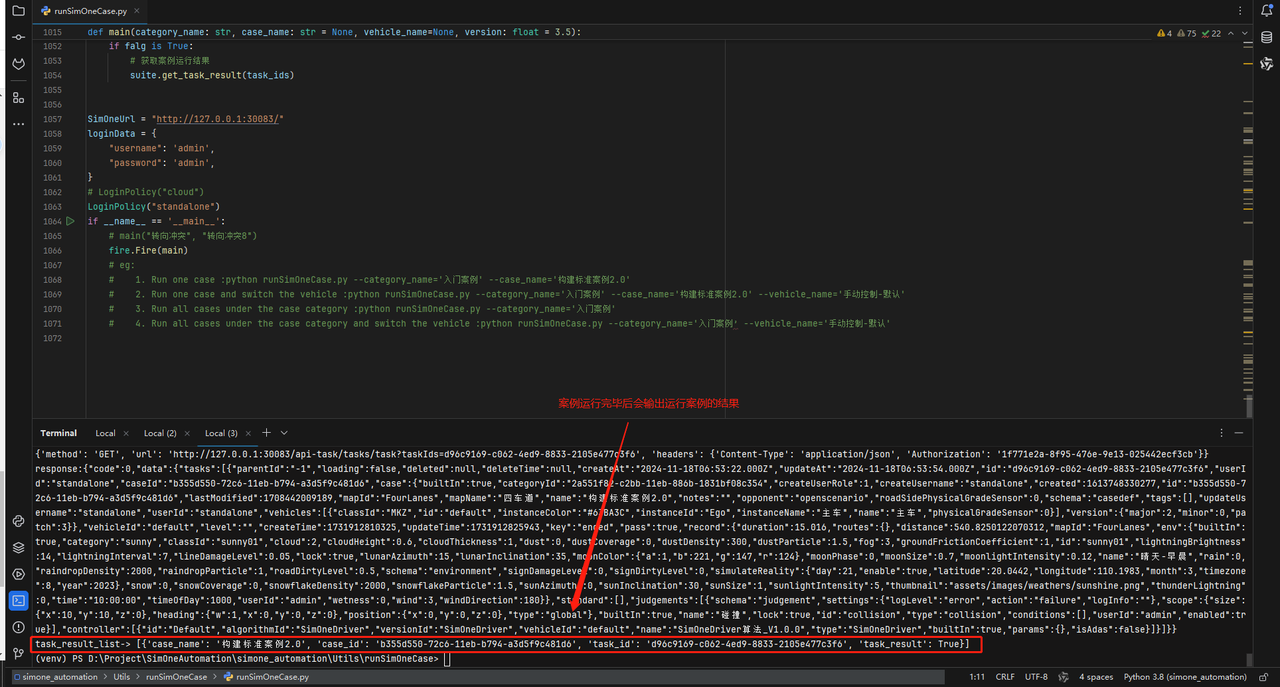
Task: Show the 75 weak warnings indicator
Action: (x=1186, y=33)
